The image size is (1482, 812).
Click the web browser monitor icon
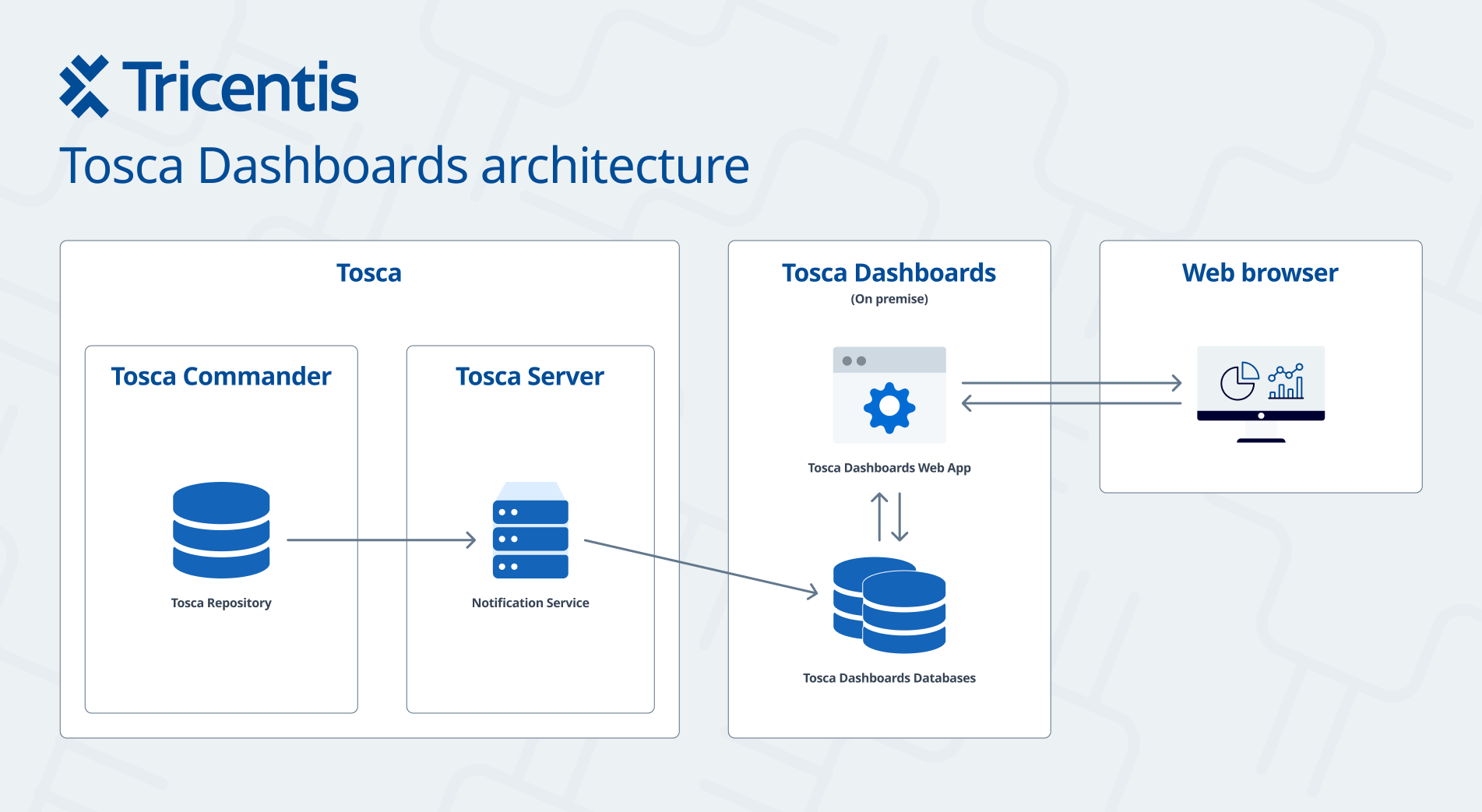click(1261, 394)
